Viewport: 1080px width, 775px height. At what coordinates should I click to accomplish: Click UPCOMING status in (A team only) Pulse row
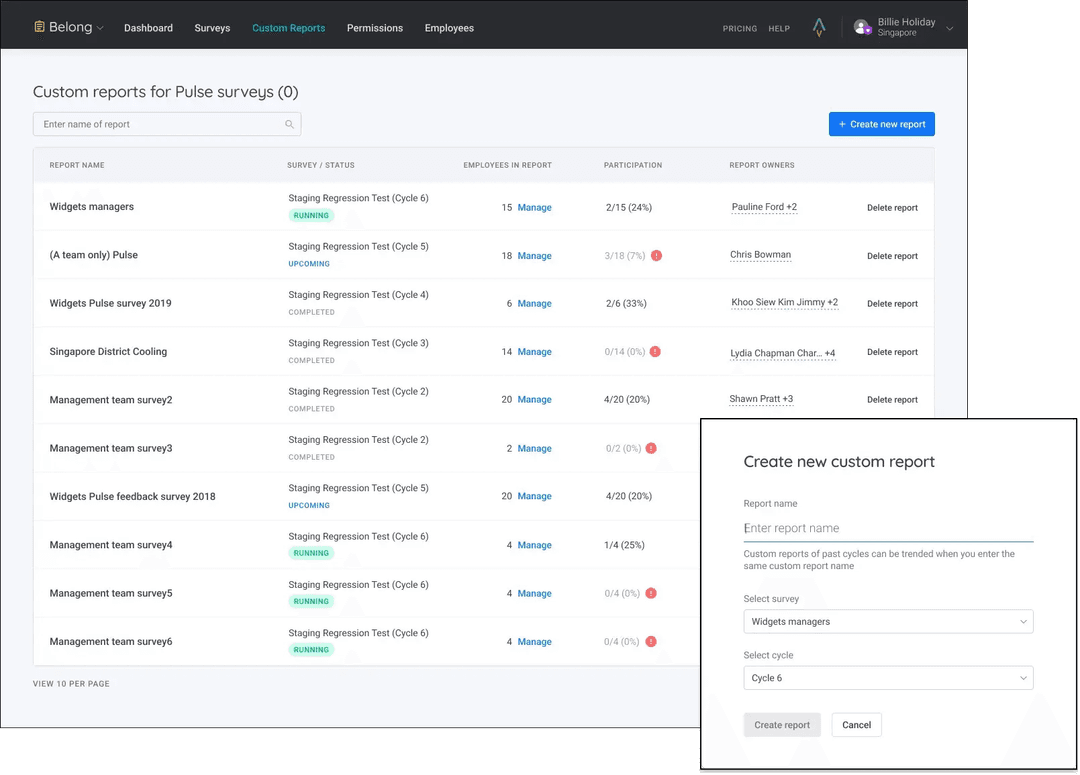click(x=309, y=264)
